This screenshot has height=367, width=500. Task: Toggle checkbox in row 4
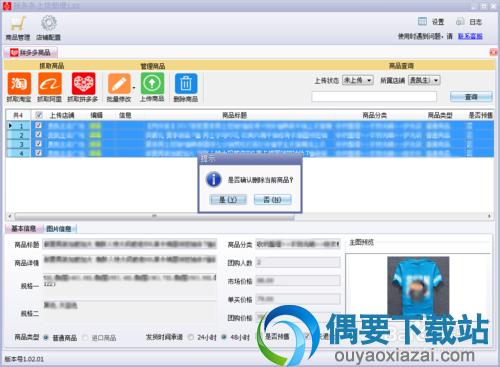[x=39, y=153]
